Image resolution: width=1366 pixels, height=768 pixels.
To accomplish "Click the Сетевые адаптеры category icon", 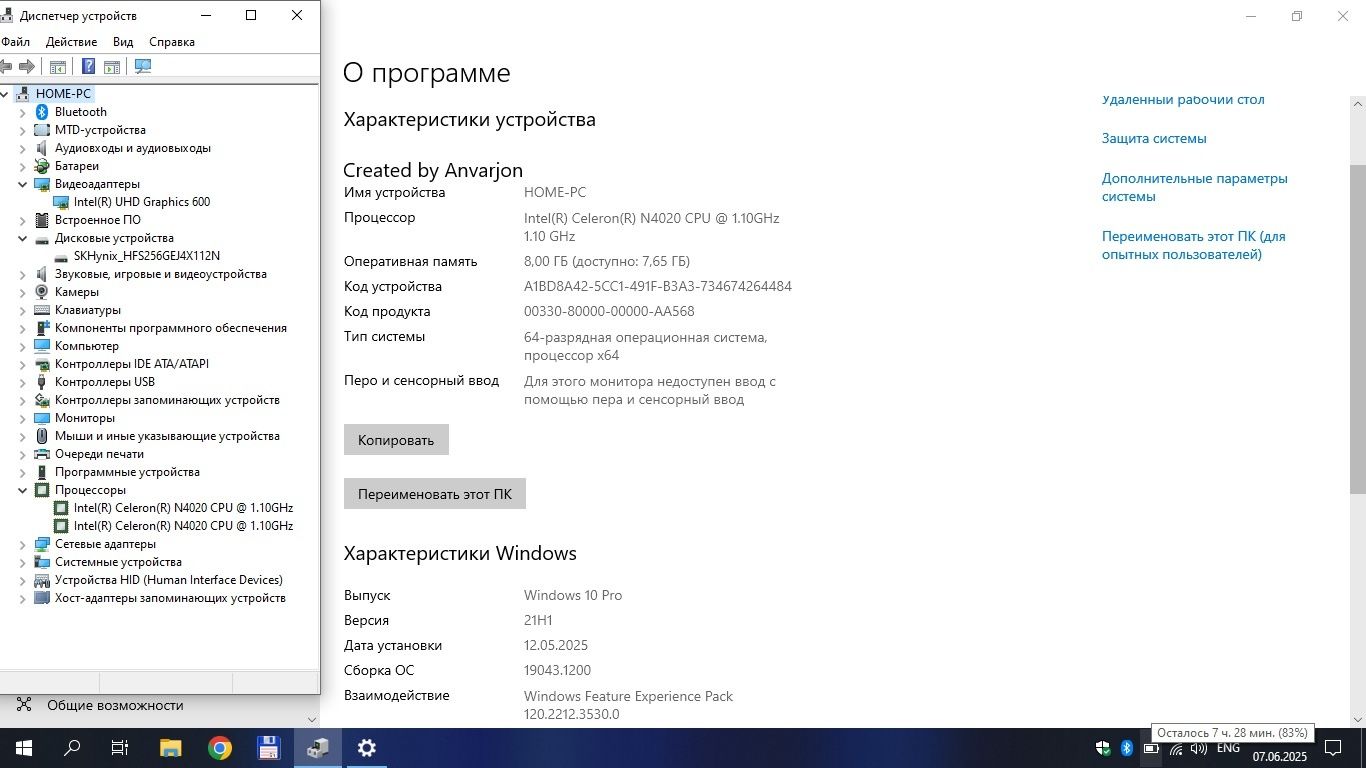I will click(42, 544).
